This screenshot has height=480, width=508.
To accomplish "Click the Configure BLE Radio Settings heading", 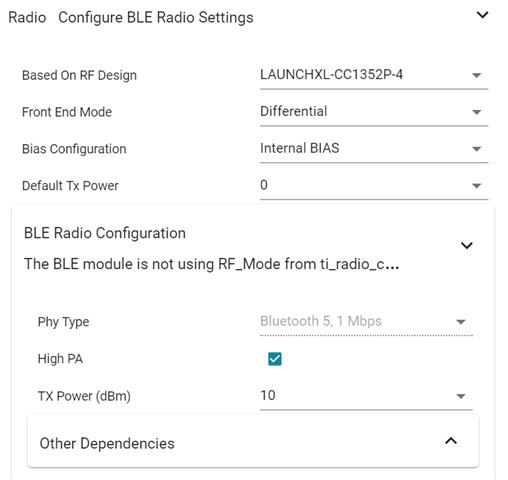I will [x=156, y=18].
